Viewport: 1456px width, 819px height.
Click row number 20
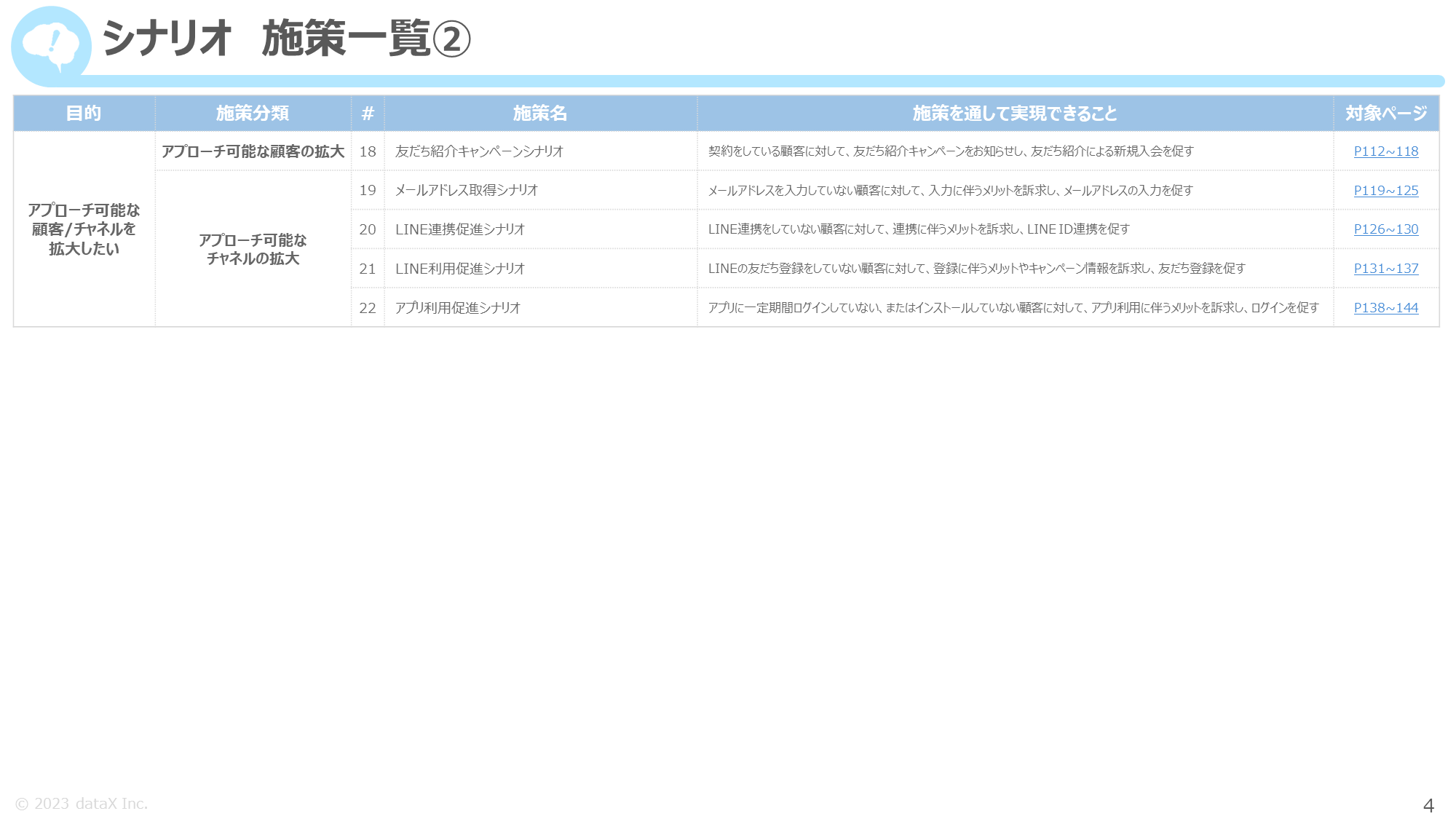(368, 229)
